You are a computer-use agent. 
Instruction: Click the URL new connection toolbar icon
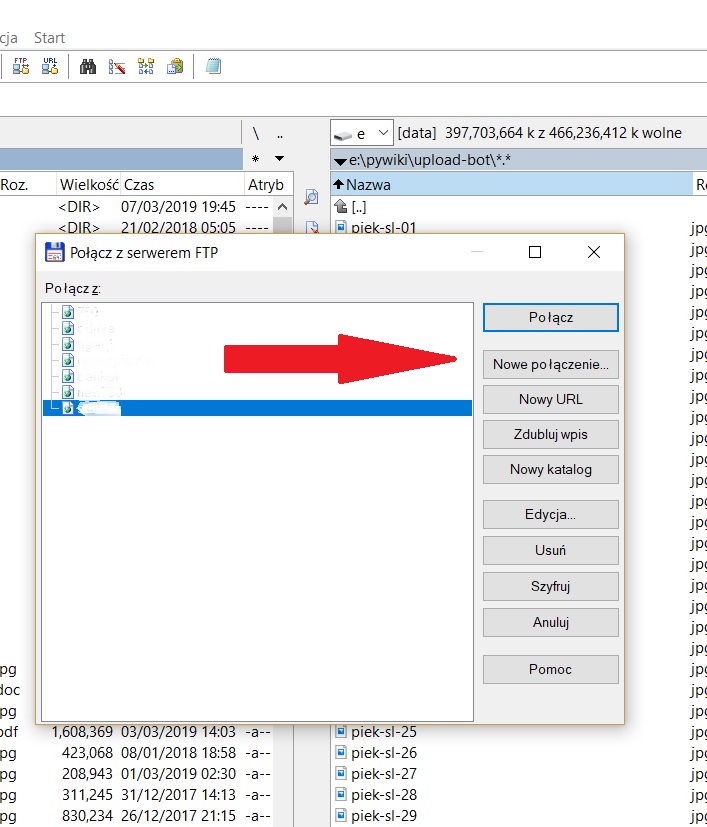tap(50, 67)
